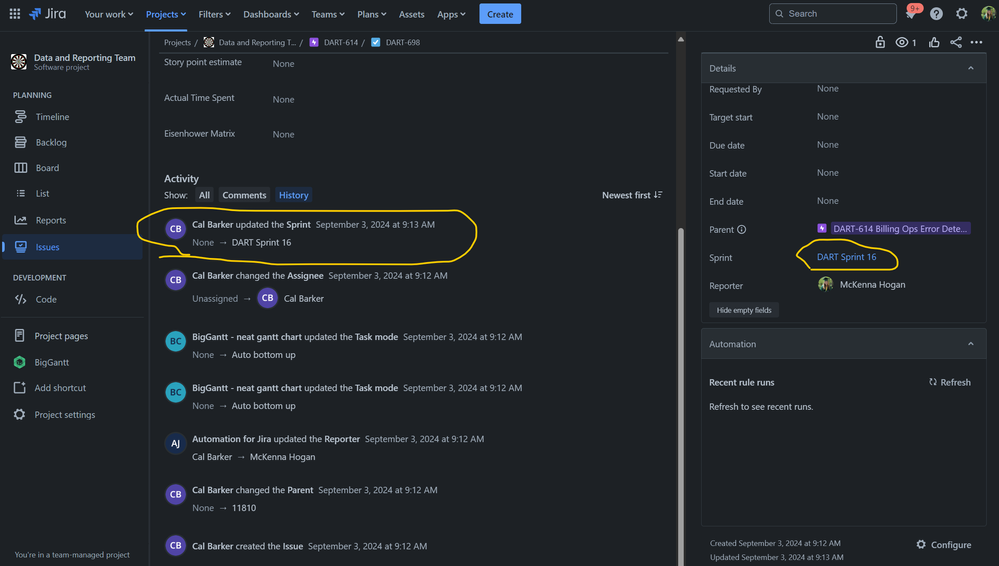This screenshot has width=999, height=566.
Task: Click Actual Time Spent value None
Action: pos(284,99)
